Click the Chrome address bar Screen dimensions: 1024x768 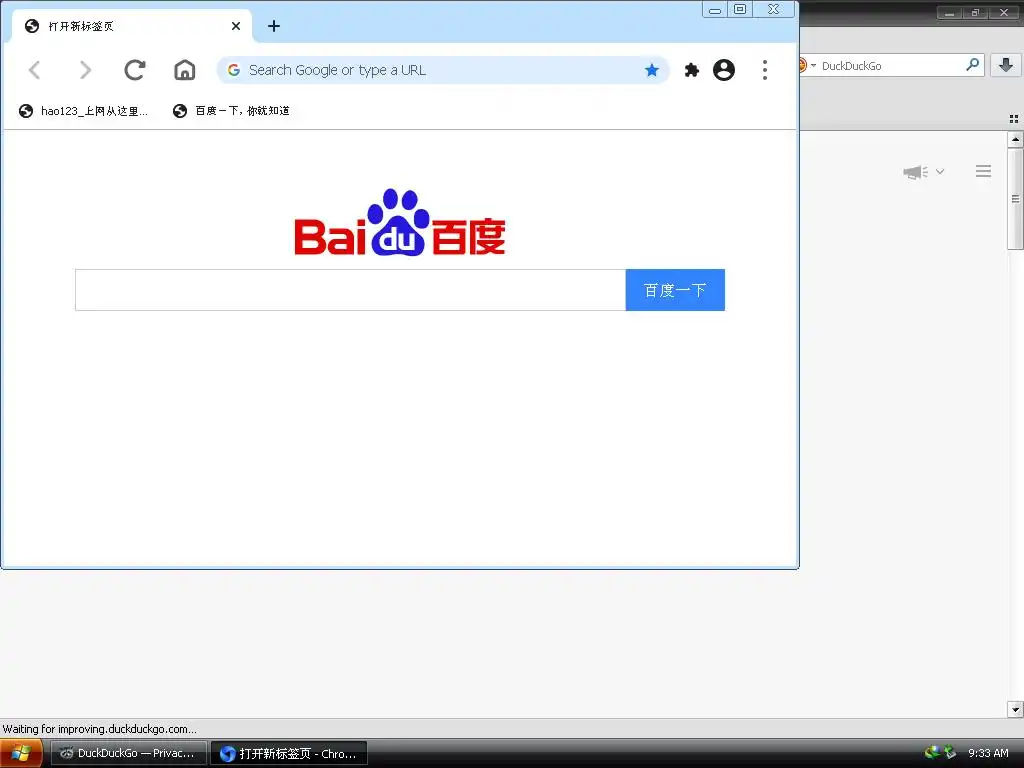point(443,70)
